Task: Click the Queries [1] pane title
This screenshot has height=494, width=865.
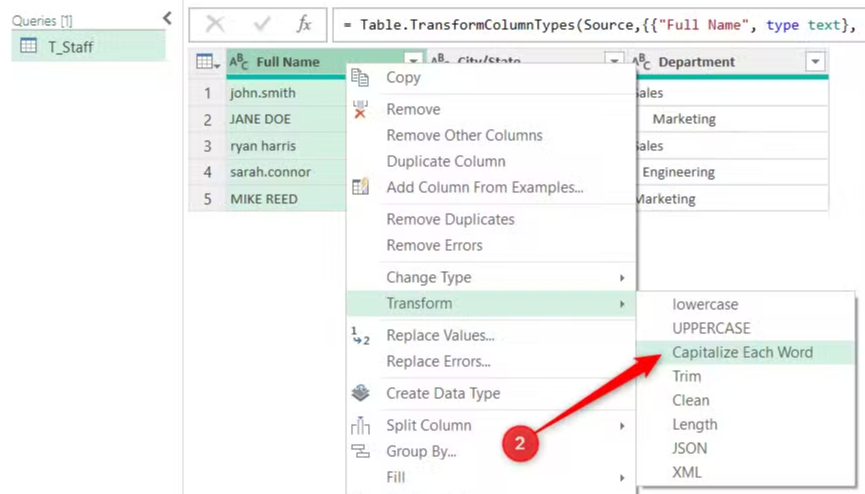Action: (x=42, y=21)
